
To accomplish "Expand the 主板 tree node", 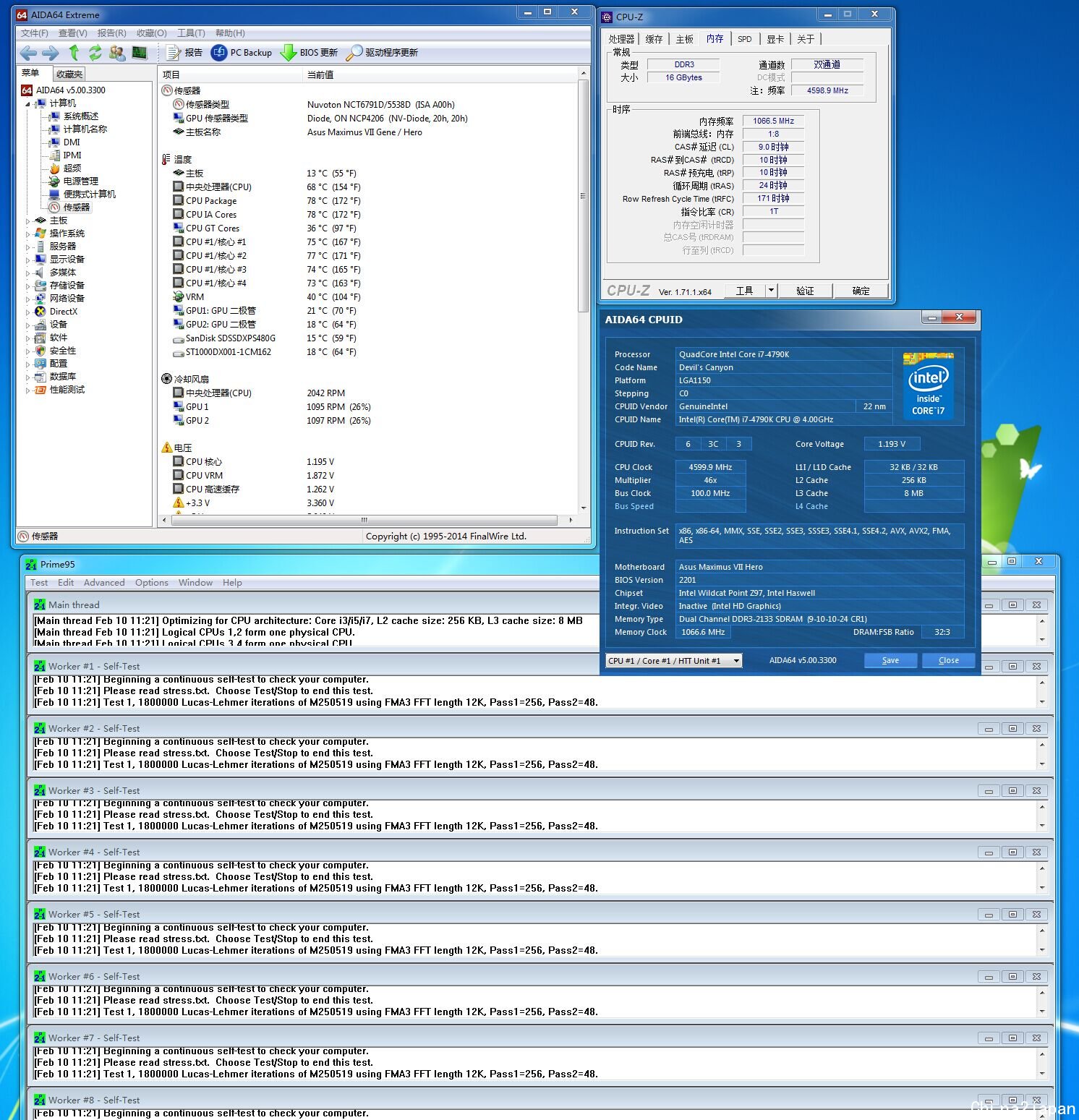I will click(x=28, y=221).
